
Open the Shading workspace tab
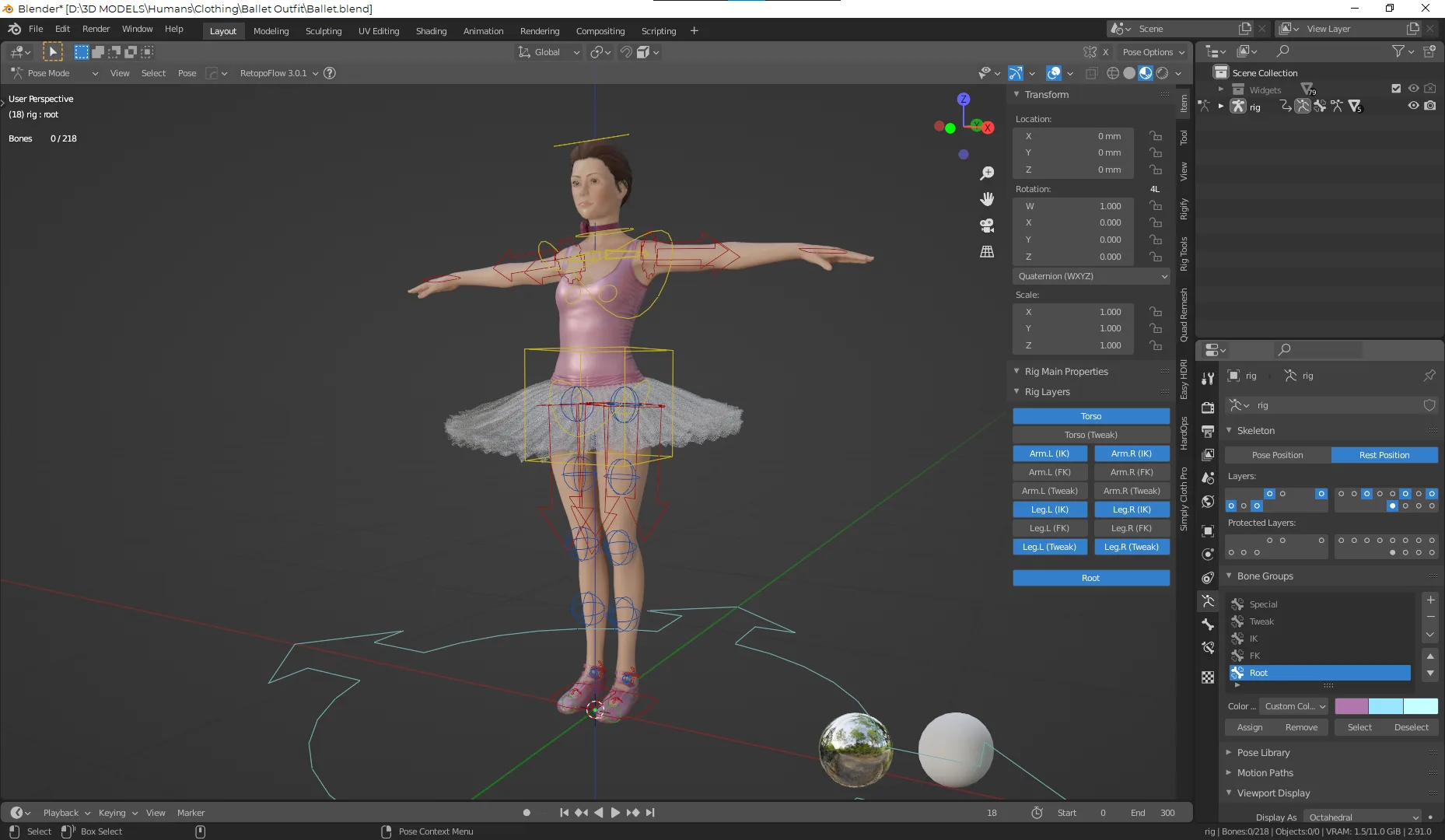pos(431,31)
